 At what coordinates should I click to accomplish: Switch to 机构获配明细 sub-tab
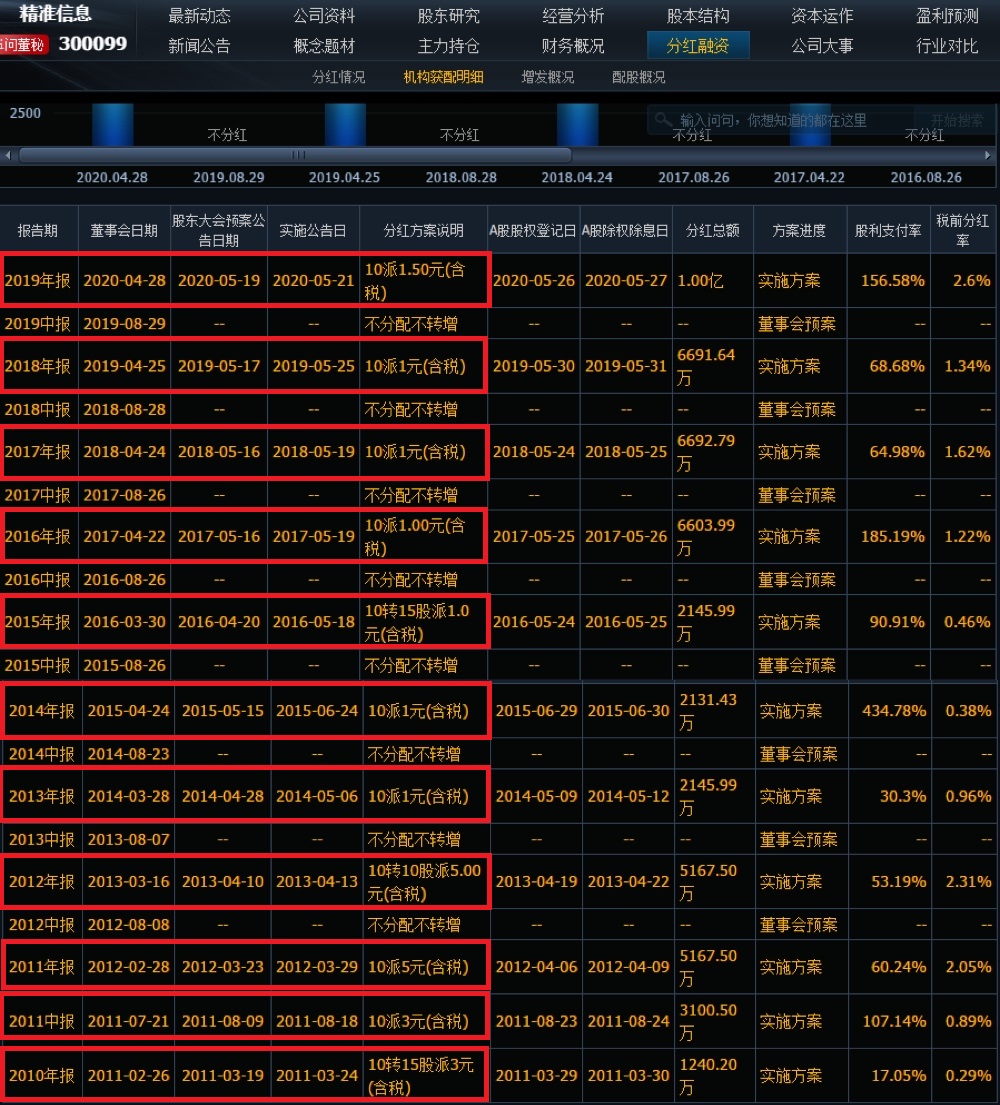443,77
